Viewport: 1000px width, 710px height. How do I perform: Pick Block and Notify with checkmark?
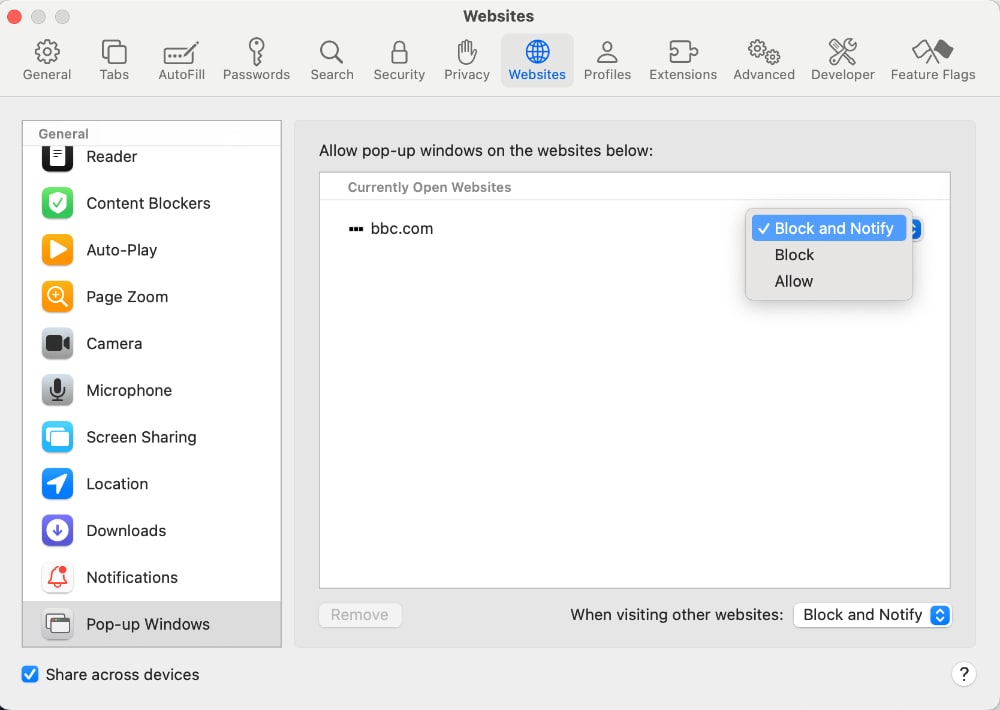829,228
